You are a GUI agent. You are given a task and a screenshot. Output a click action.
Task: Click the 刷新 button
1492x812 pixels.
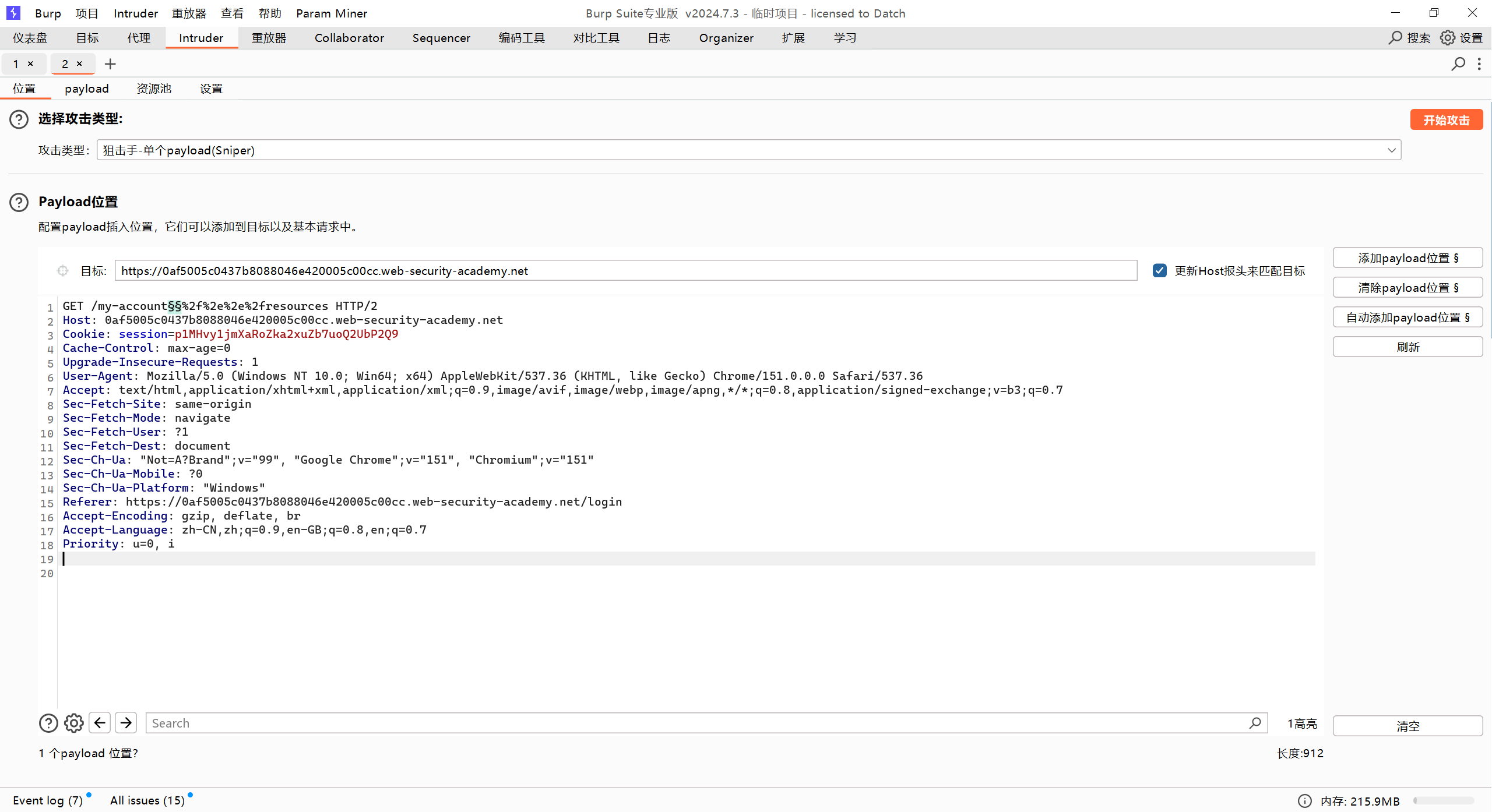[x=1408, y=347]
